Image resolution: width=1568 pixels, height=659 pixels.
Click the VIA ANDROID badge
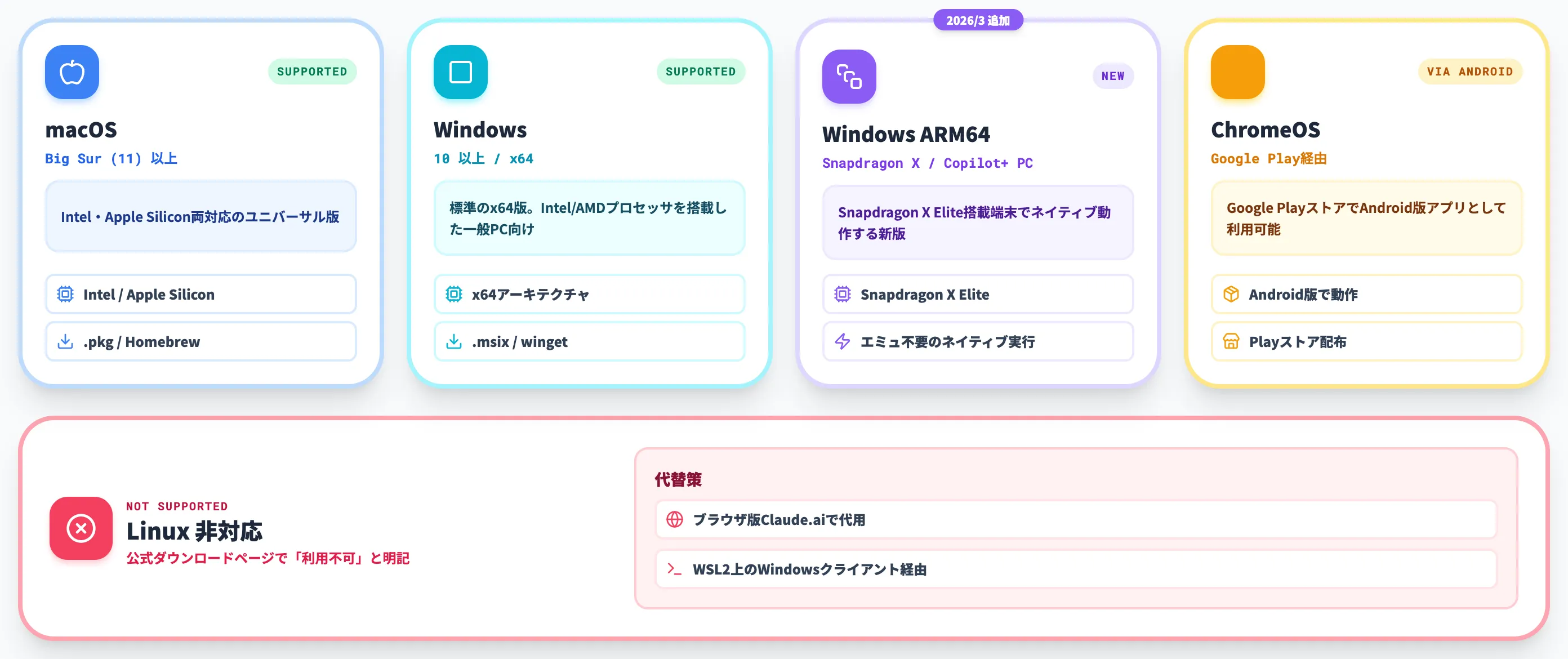1469,72
